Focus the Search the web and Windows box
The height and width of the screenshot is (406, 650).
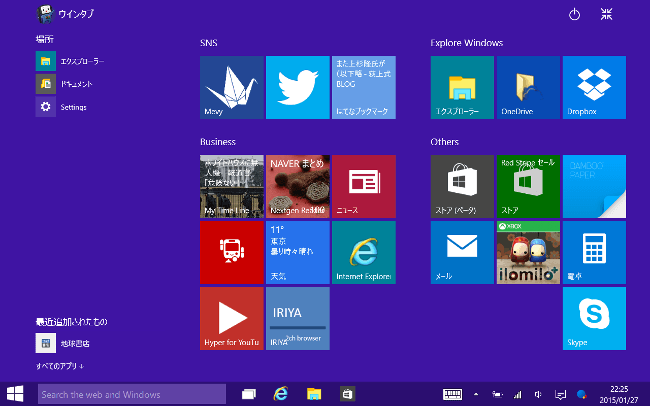coord(132,394)
